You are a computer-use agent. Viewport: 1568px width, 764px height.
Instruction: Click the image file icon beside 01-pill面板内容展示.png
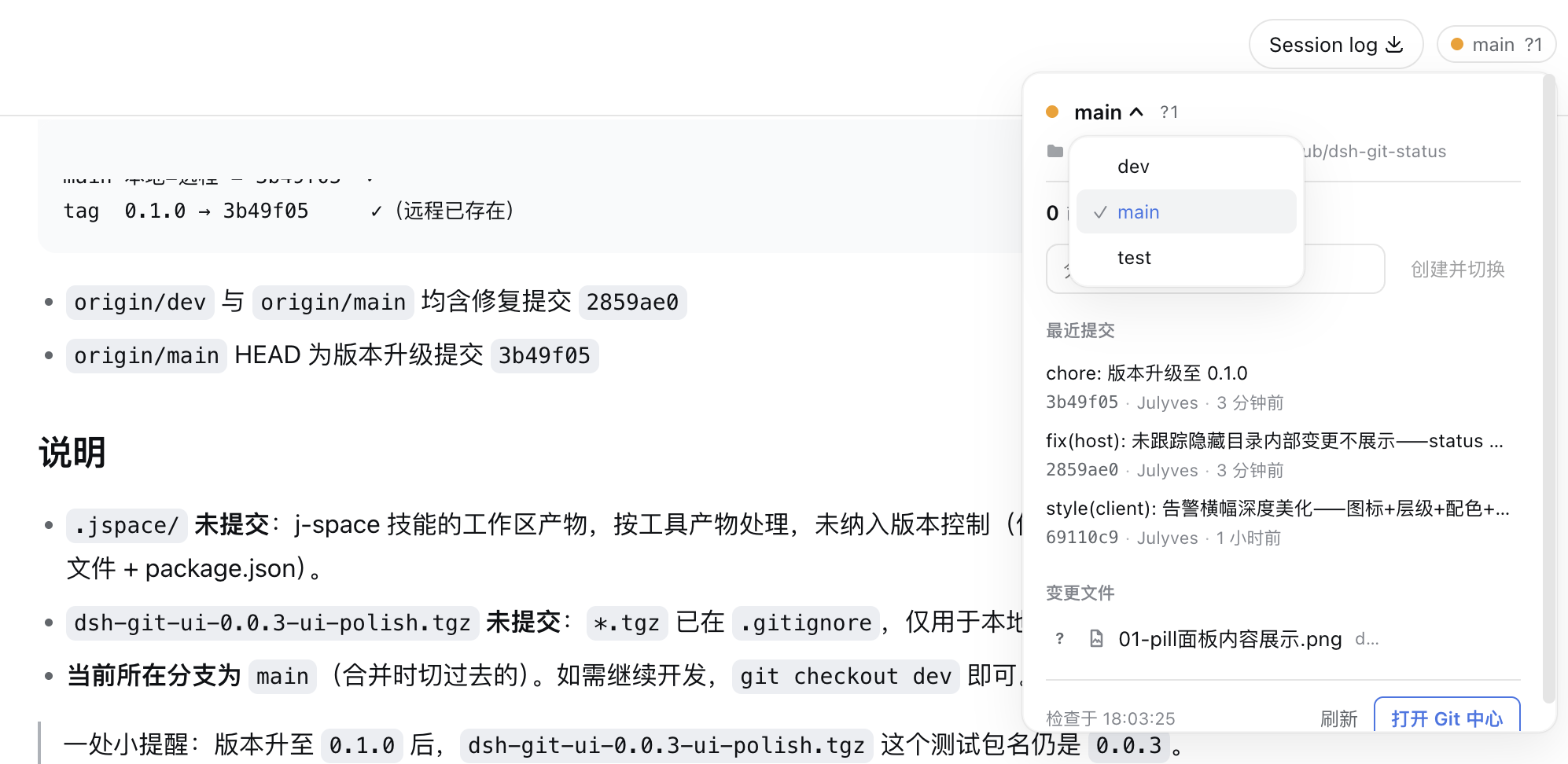1096,639
